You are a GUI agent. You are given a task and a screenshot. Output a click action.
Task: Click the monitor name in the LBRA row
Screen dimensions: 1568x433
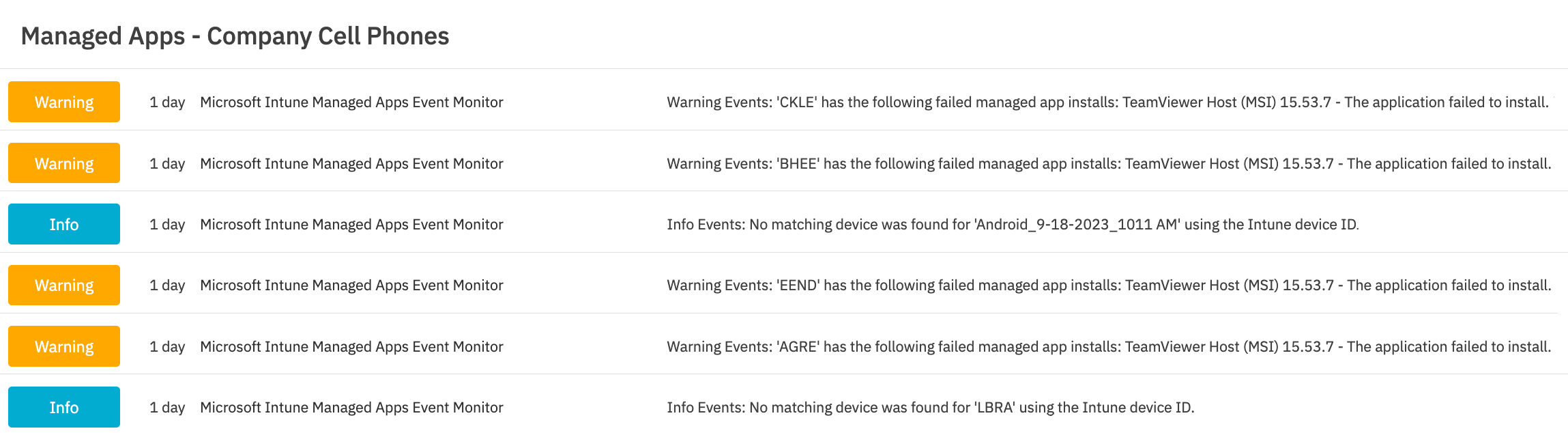[x=351, y=408]
